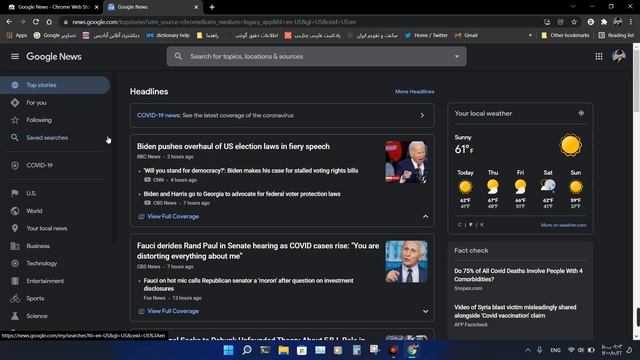Show hidden system tray icons
This screenshot has width=640, height=360.
click(x=528, y=350)
